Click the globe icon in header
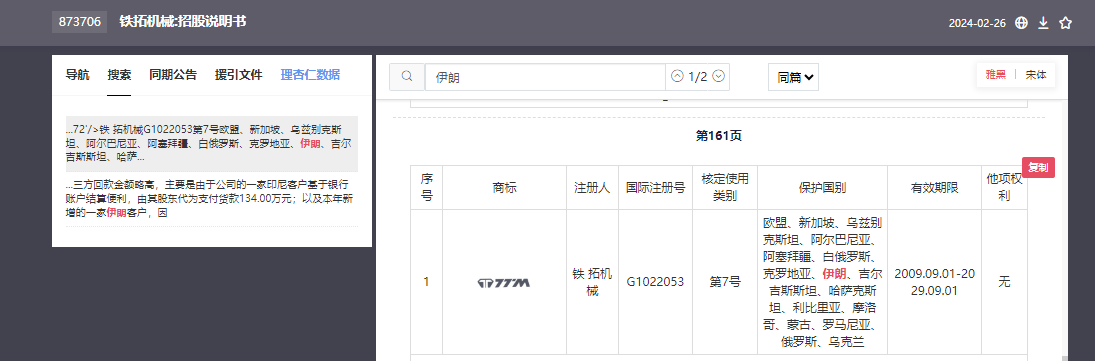 click(1022, 23)
